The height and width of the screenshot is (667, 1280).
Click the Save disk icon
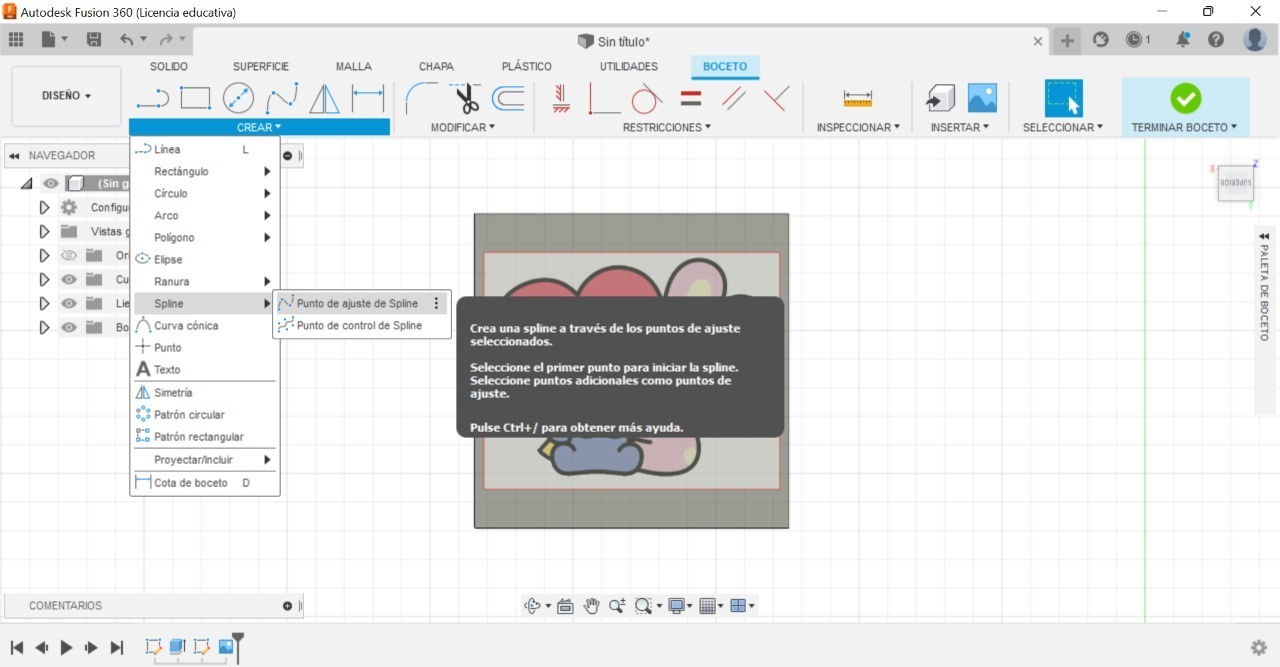click(94, 40)
